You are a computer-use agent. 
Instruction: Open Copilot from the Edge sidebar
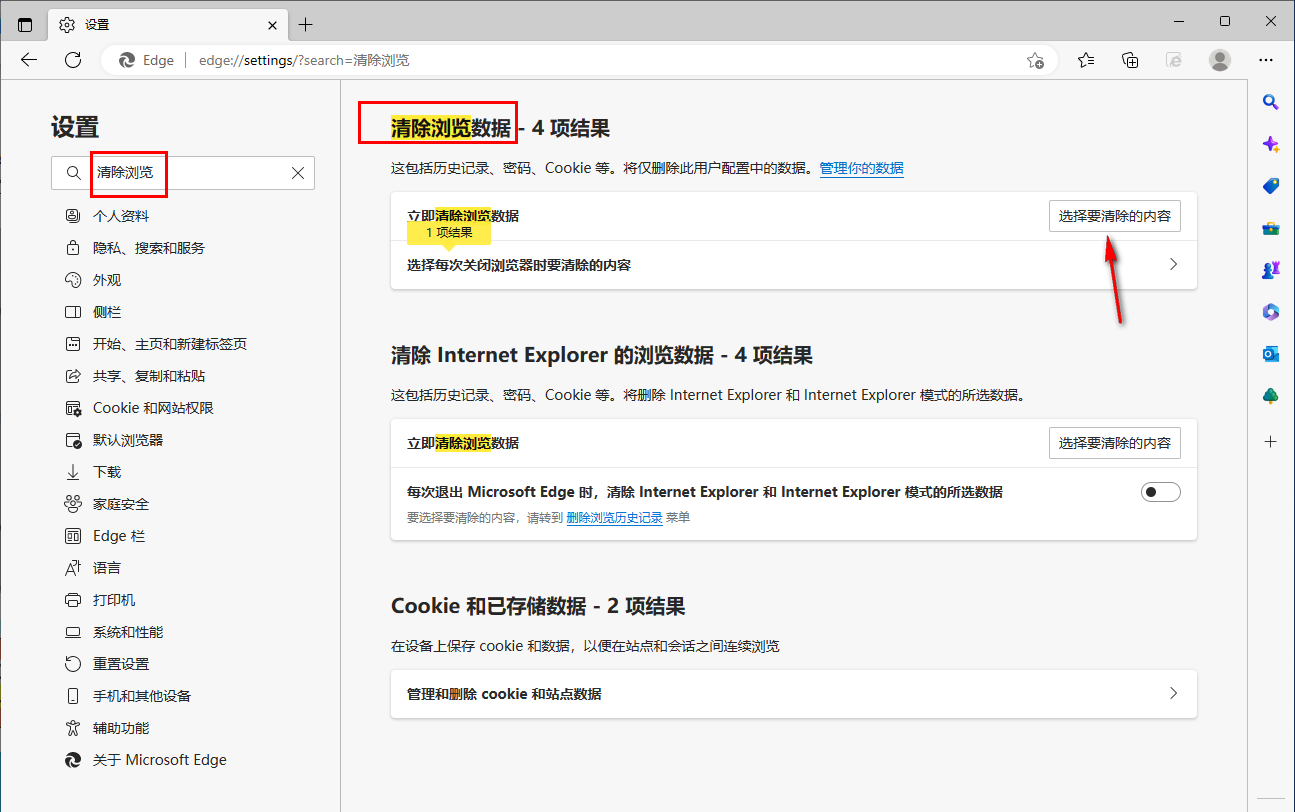pyautogui.click(x=1270, y=144)
